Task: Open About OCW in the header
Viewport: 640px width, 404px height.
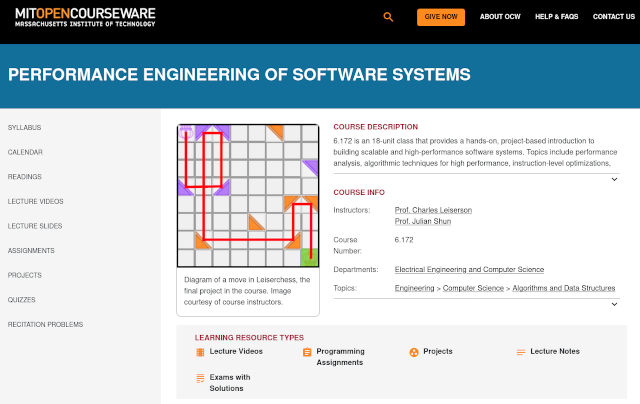Action: coord(500,17)
